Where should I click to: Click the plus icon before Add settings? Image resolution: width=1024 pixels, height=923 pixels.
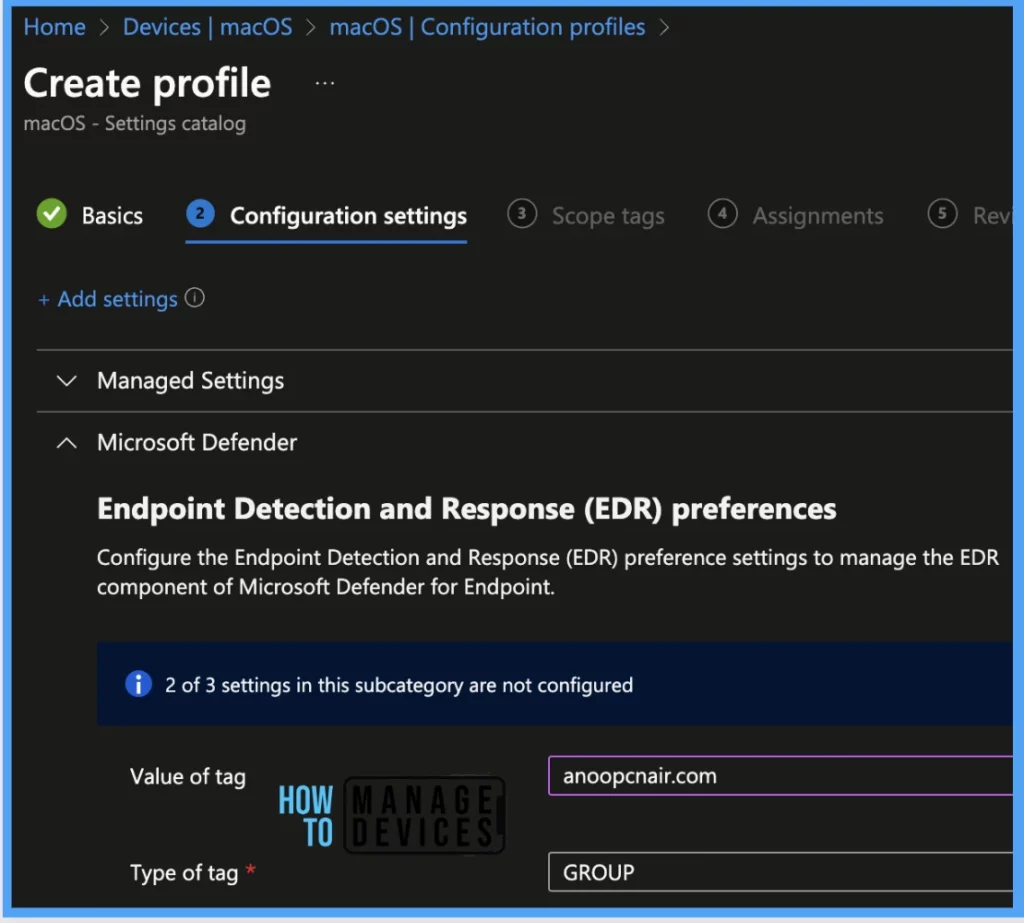44,300
